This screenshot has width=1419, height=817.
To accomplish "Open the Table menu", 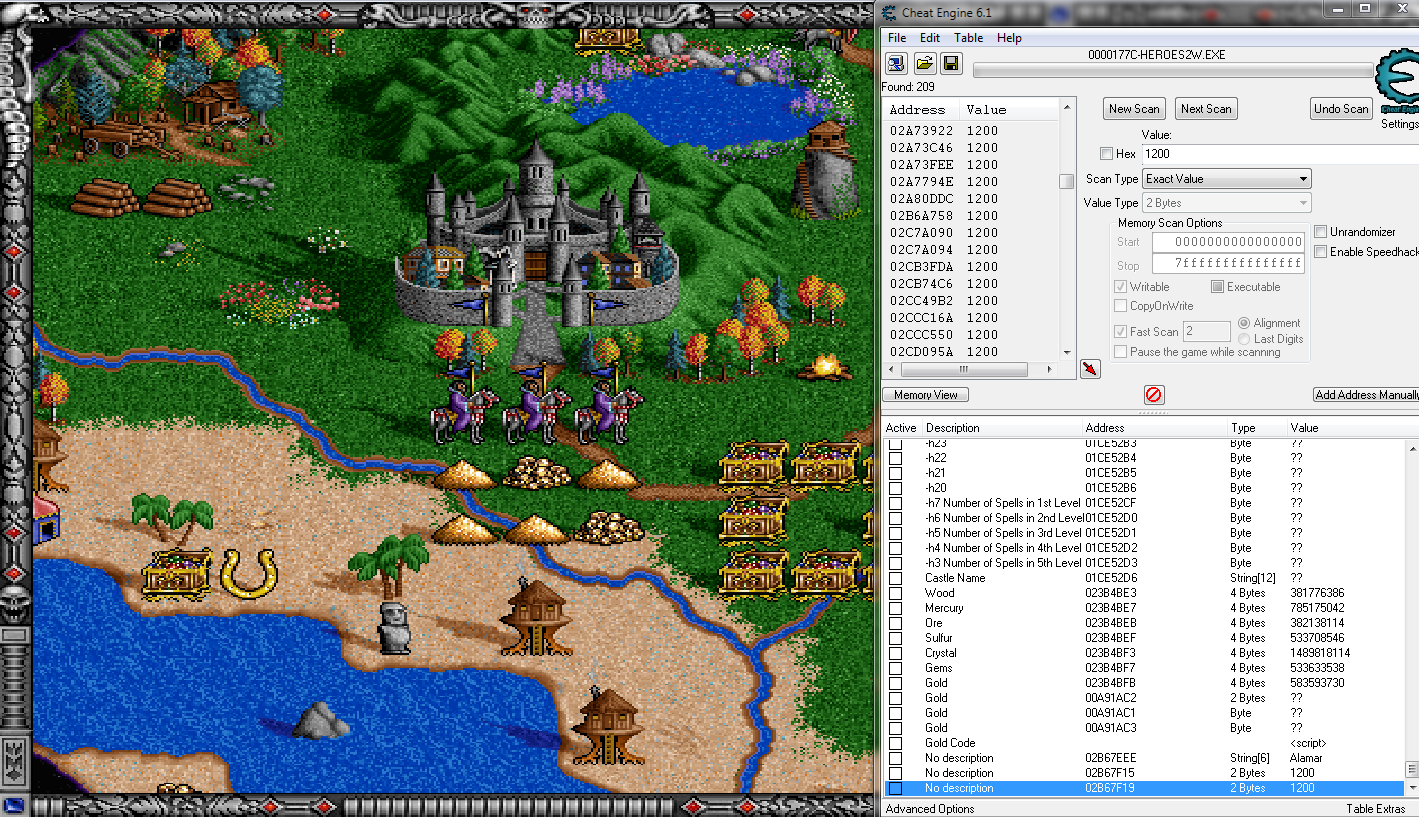I will click(968, 38).
